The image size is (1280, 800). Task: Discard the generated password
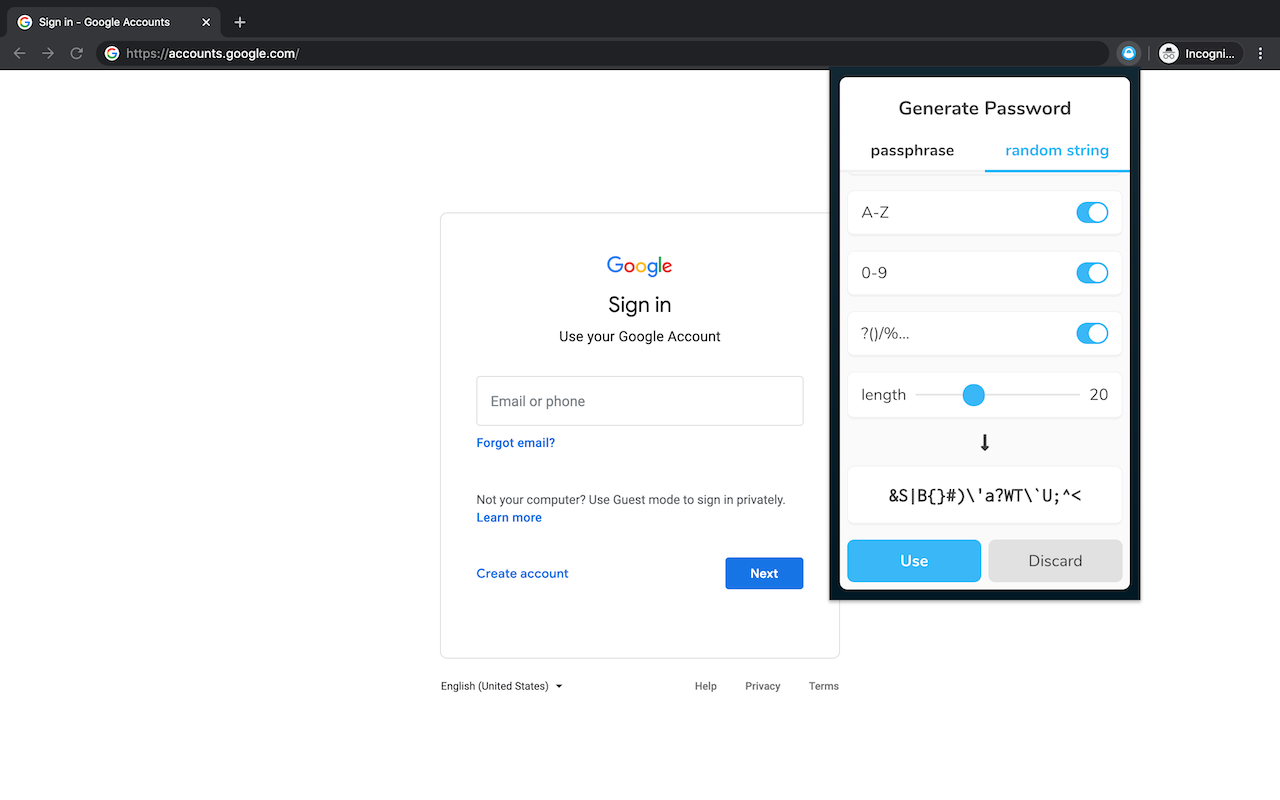1055,561
